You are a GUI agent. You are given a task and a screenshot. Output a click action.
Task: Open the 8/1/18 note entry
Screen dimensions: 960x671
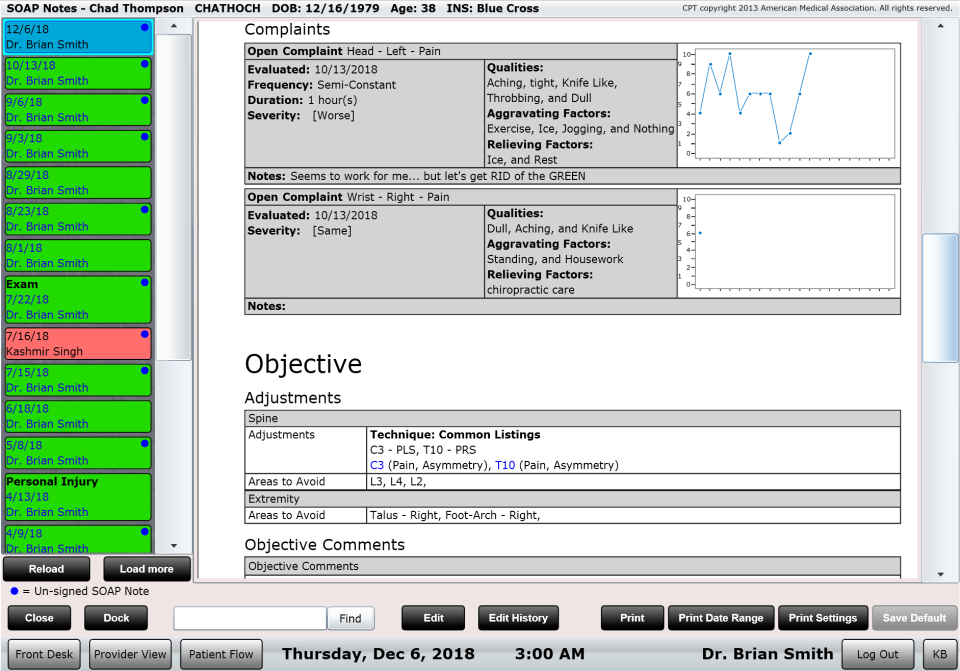coord(77,255)
